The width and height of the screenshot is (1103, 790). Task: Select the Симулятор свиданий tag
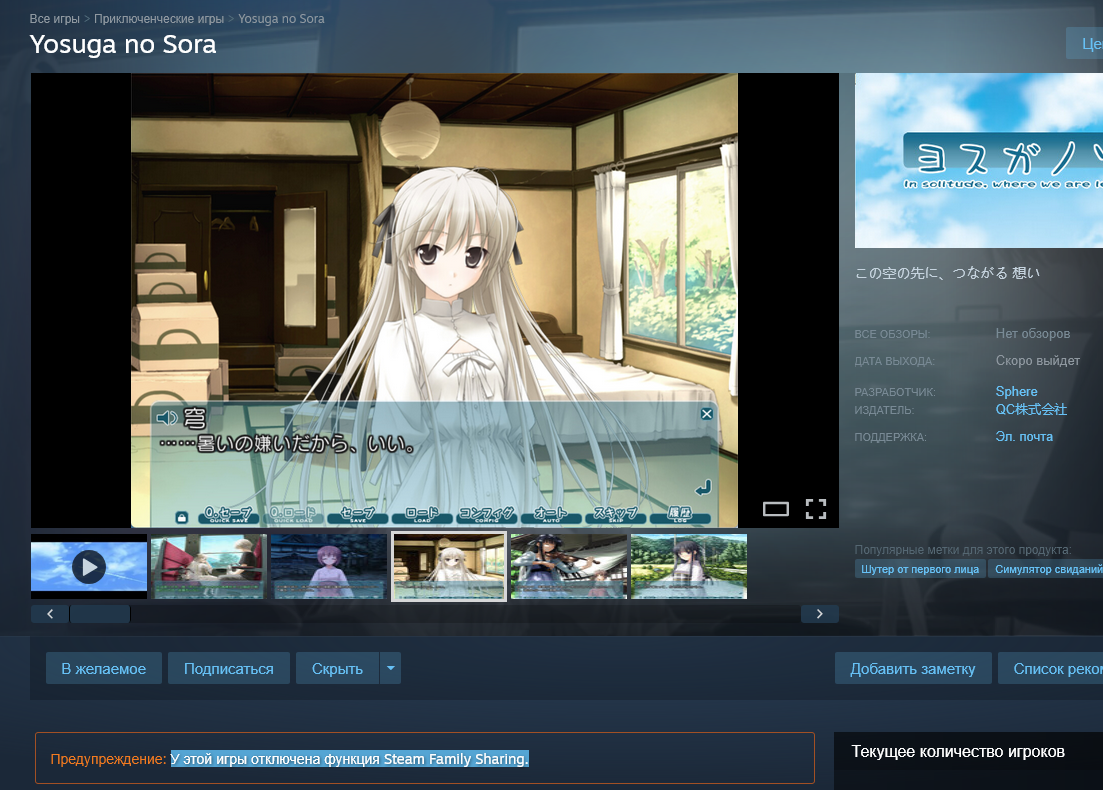coord(1046,569)
